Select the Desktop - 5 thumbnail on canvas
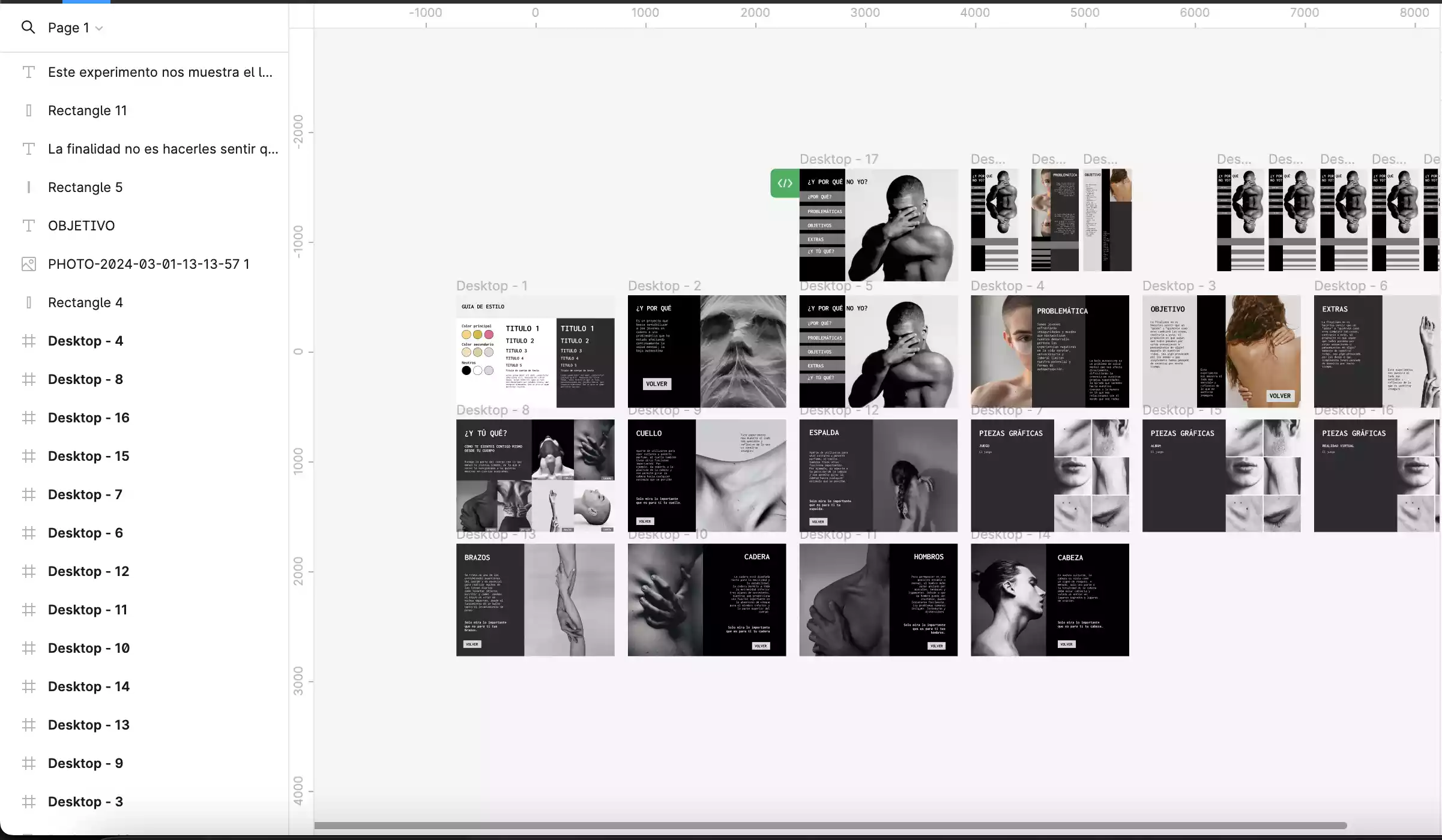Viewport: 1442px width, 840px height. (x=878, y=350)
